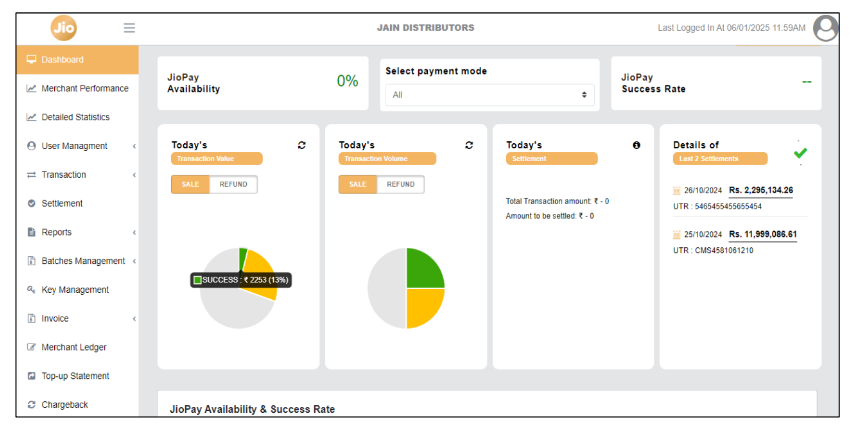Click the Jio logo
The image size is (856, 429).
tap(64, 27)
